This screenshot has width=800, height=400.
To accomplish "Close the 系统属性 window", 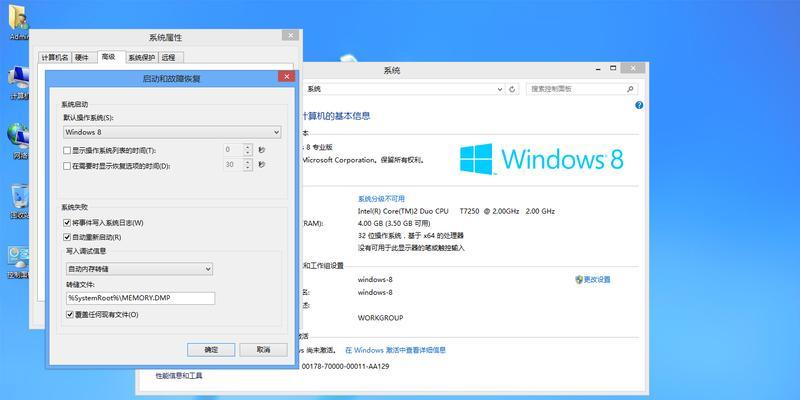I will tap(290, 35).
